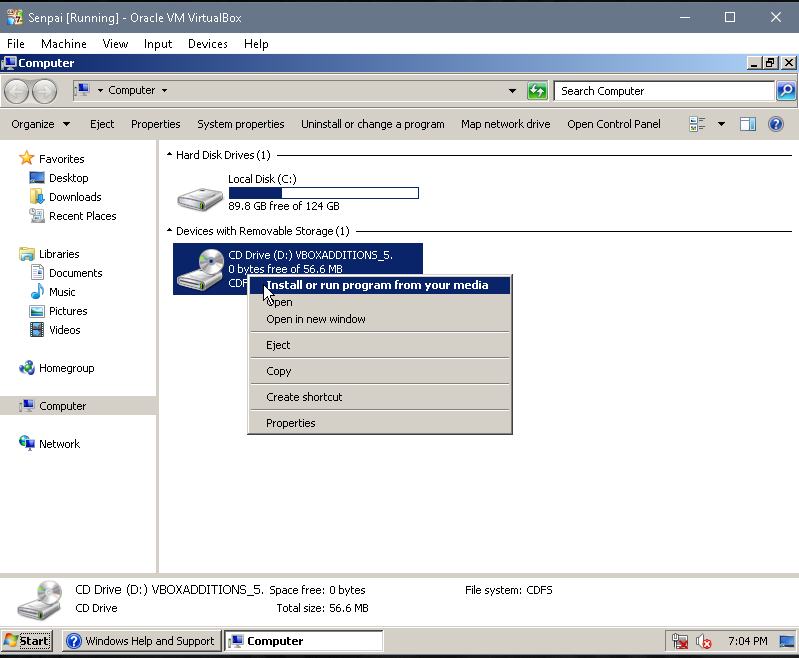This screenshot has width=799, height=658.
Task: Open the VirtualBox File menu
Action: [16, 44]
